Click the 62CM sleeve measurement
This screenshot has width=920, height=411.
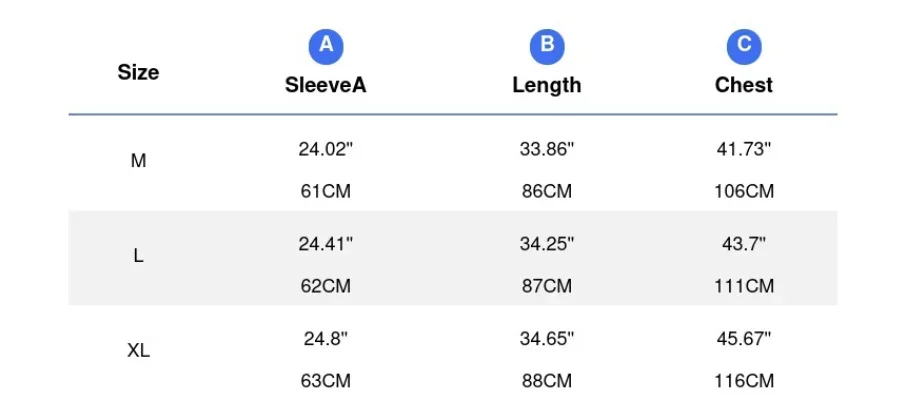[326, 286]
